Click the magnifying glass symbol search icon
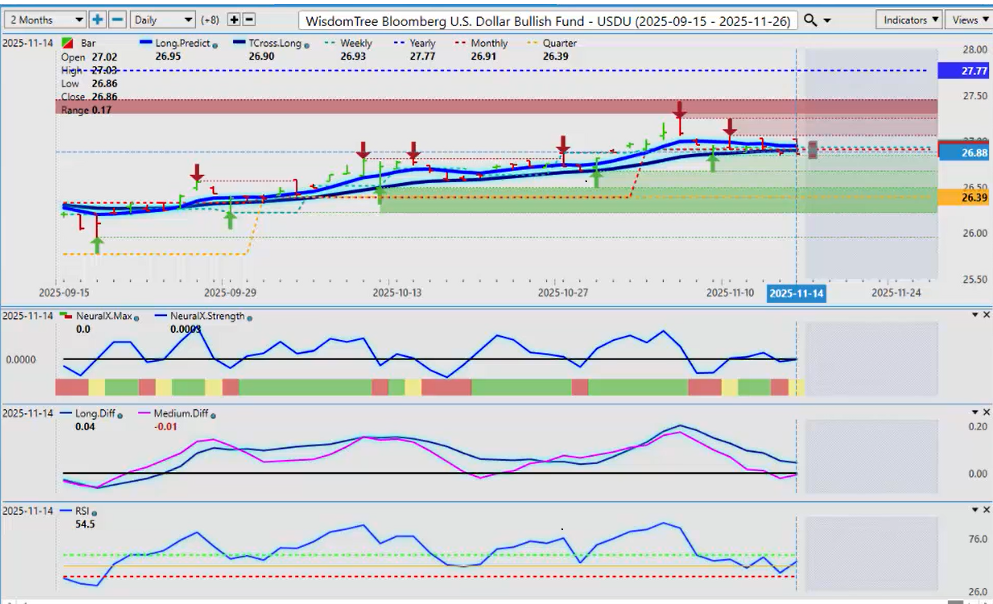 tap(811, 20)
